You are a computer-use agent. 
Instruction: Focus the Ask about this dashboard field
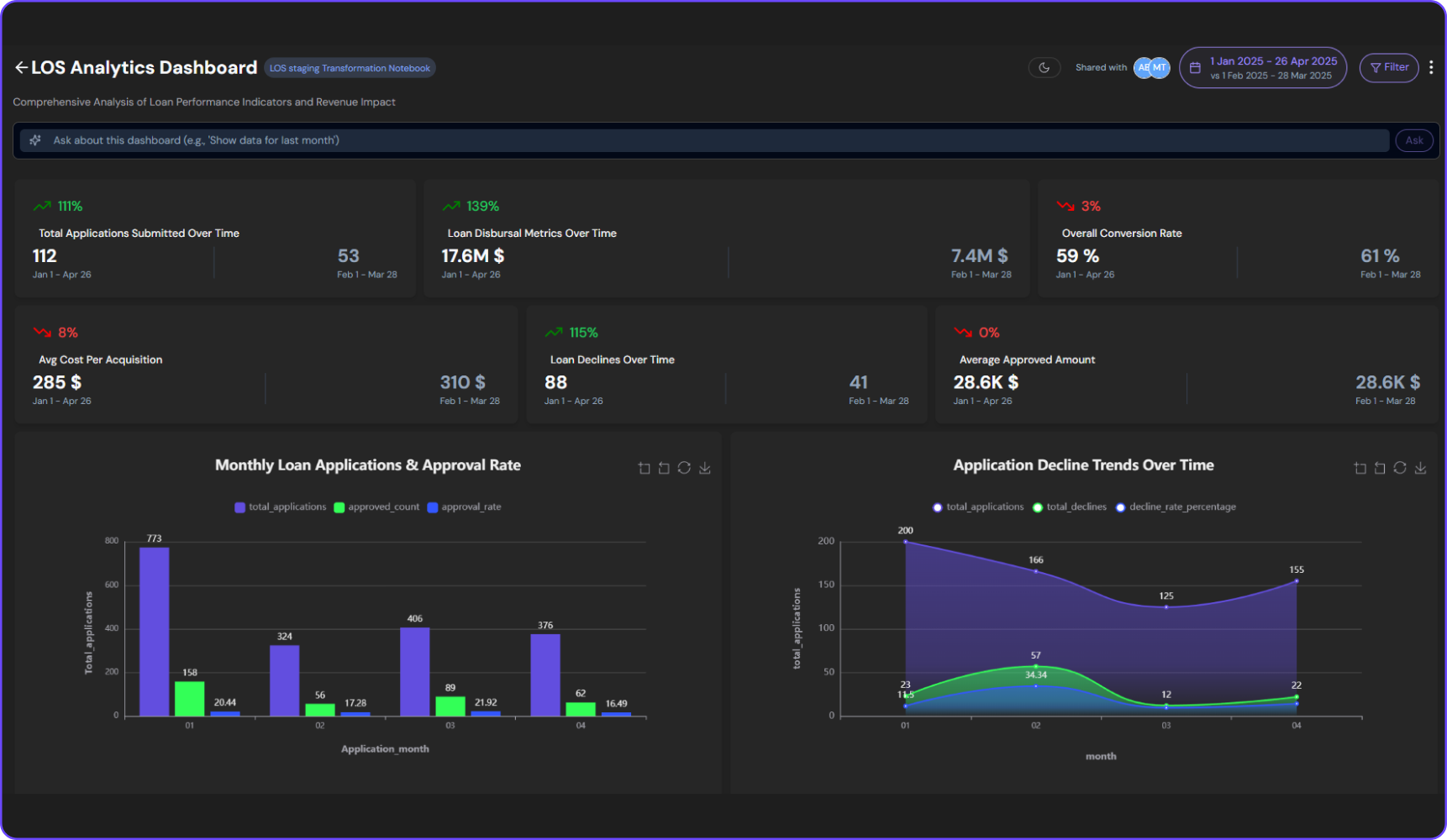(706, 140)
